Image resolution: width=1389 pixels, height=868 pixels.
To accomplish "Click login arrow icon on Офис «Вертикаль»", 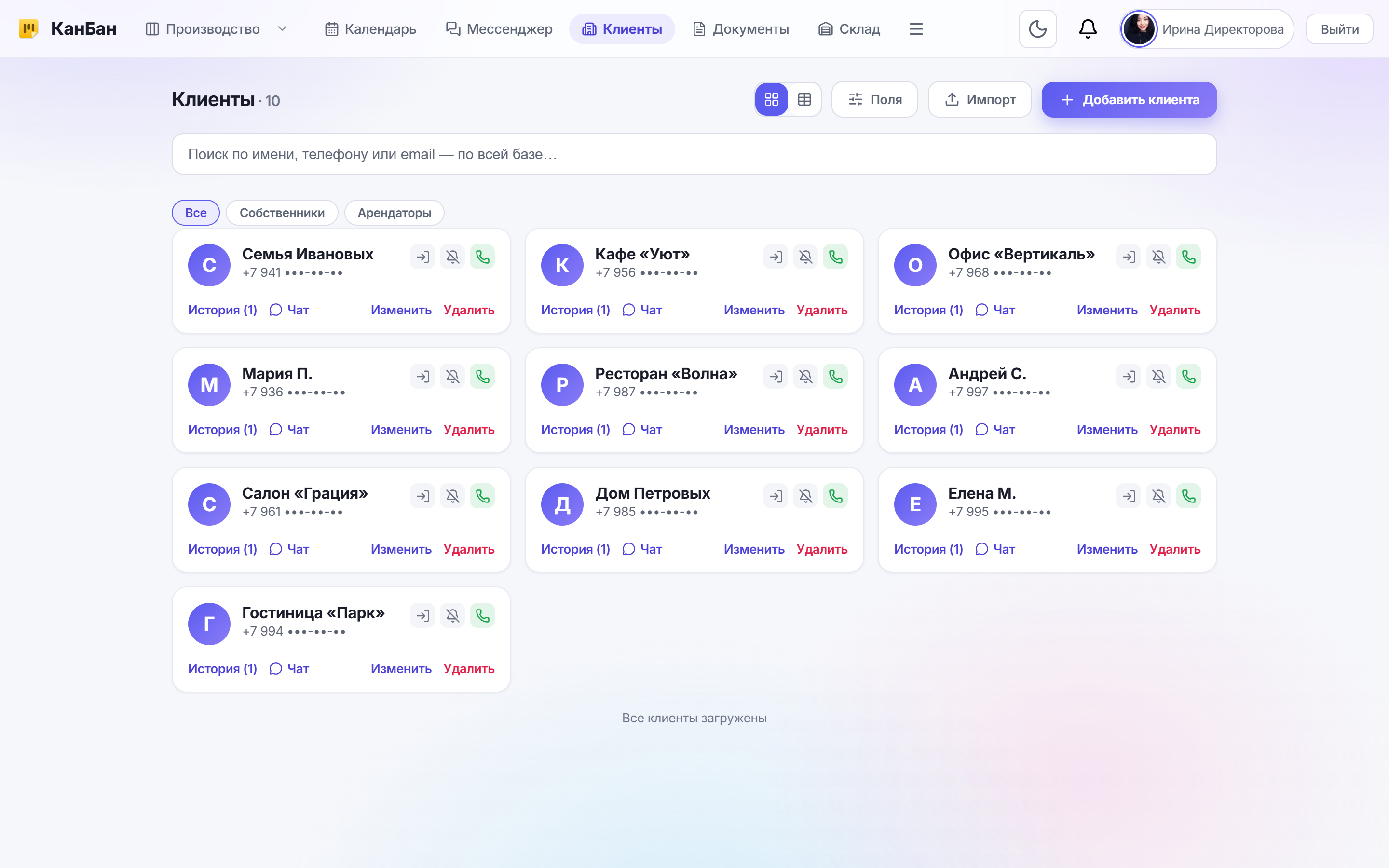I will coord(1129,257).
